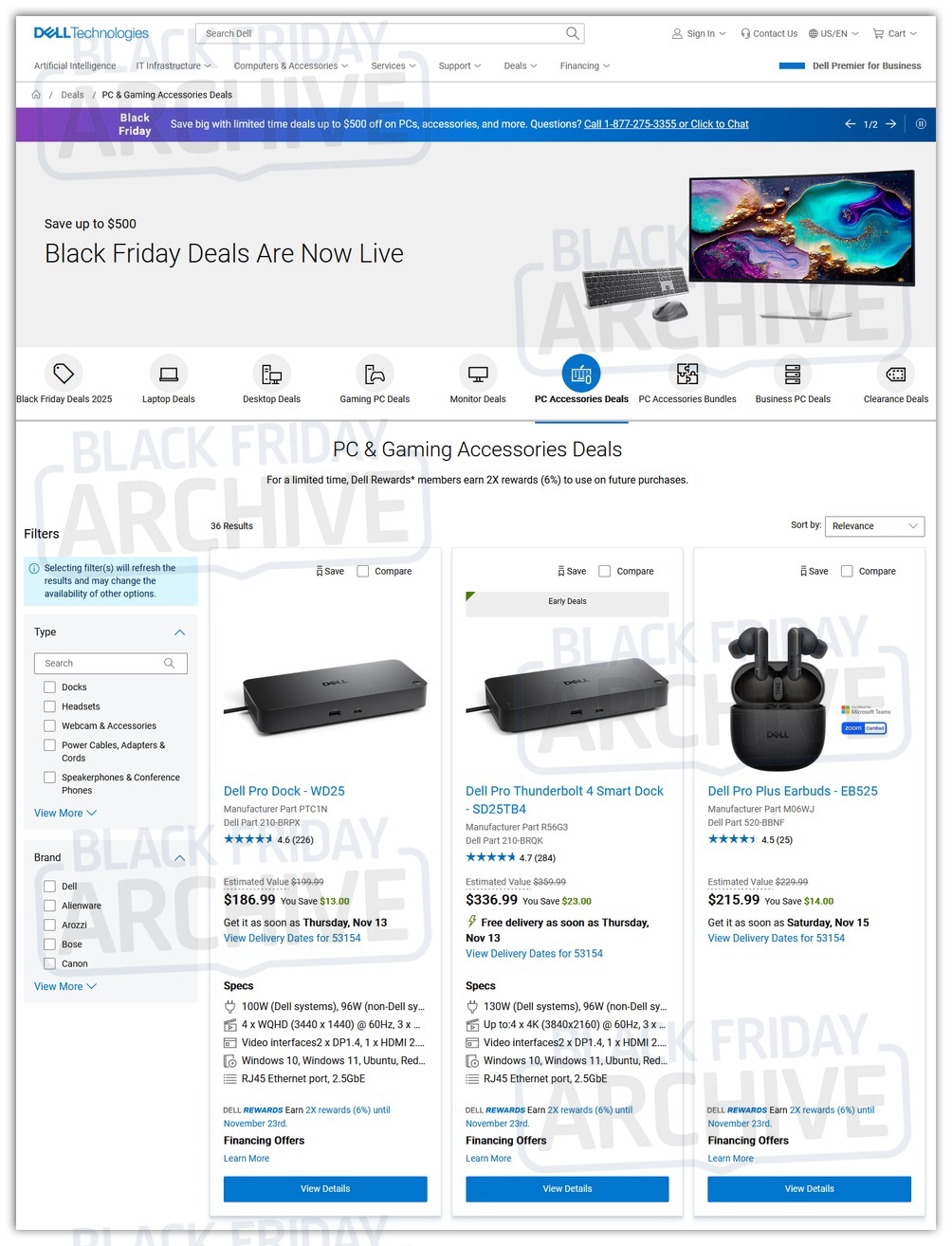Select the Clearance Deals icon
The width and height of the screenshot is (952, 1246).
(x=895, y=374)
